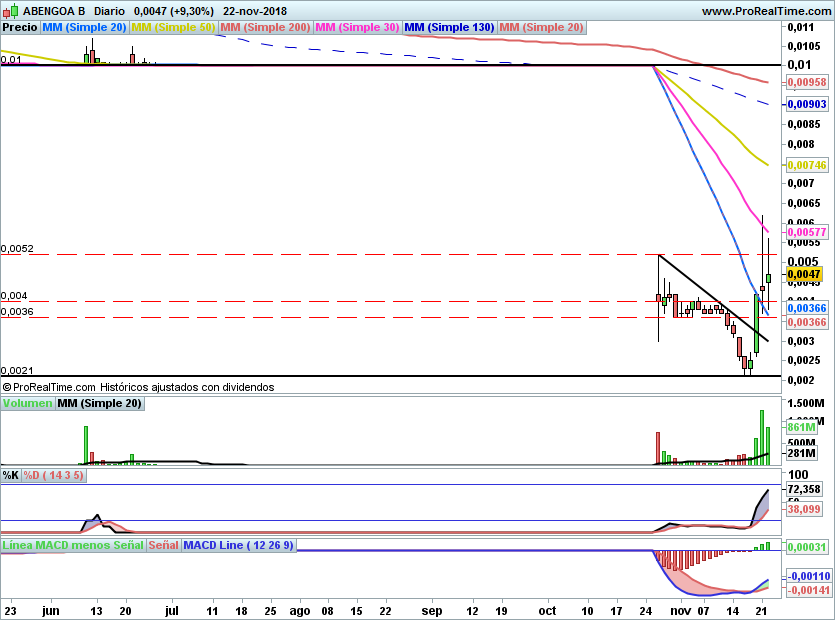Viewport: 835px width, 620px height.
Task: Click the pink 0,00577 moving average tag
Action: pos(804,231)
